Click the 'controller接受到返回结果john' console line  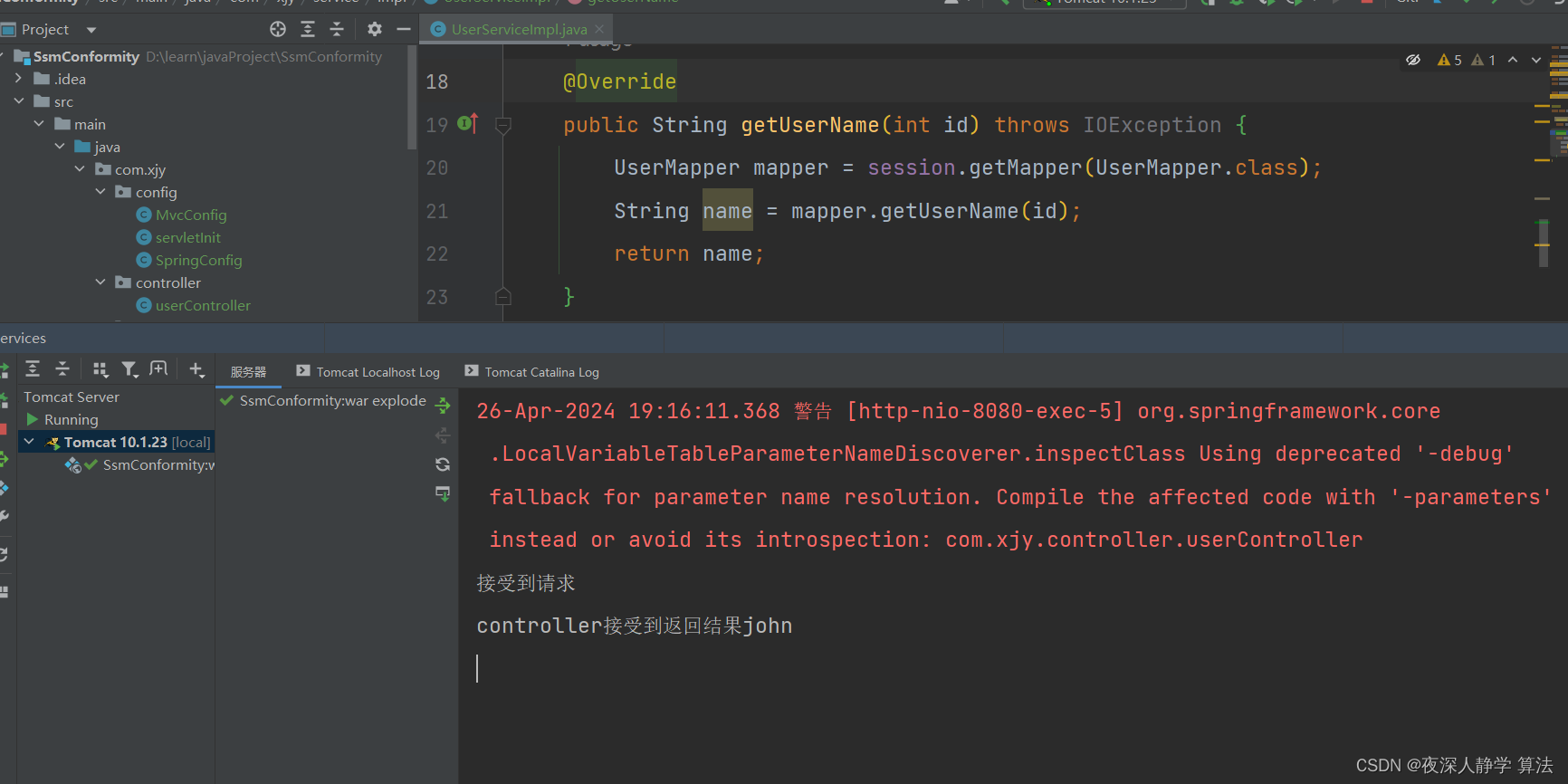tap(635, 626)
